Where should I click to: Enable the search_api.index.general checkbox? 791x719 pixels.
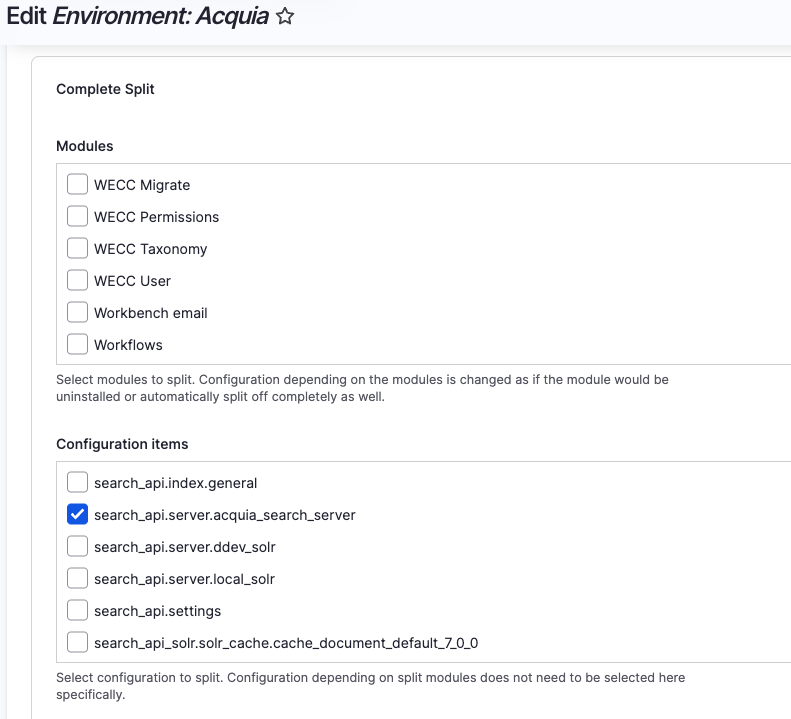pyautogui.click(x=77, y=482)
